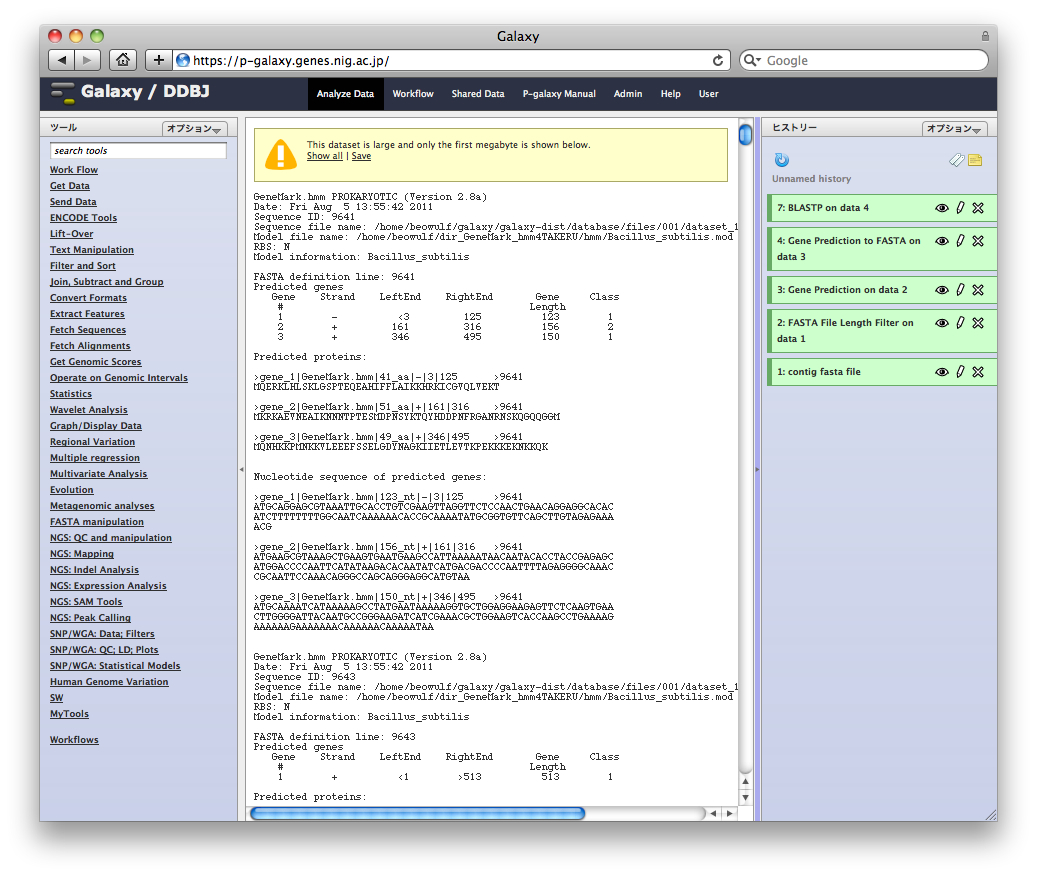Click pencil icon for Gene Prediction on data 2
Viewport: 1037px width, 876px height.
[x=960, y=290]
